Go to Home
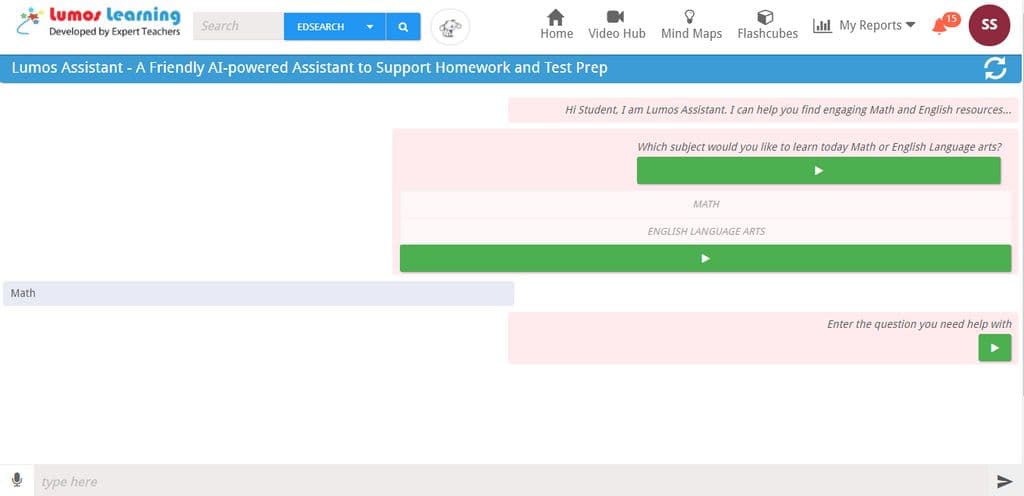Viewport: 1024px width, 496px height. coord(556,25)
